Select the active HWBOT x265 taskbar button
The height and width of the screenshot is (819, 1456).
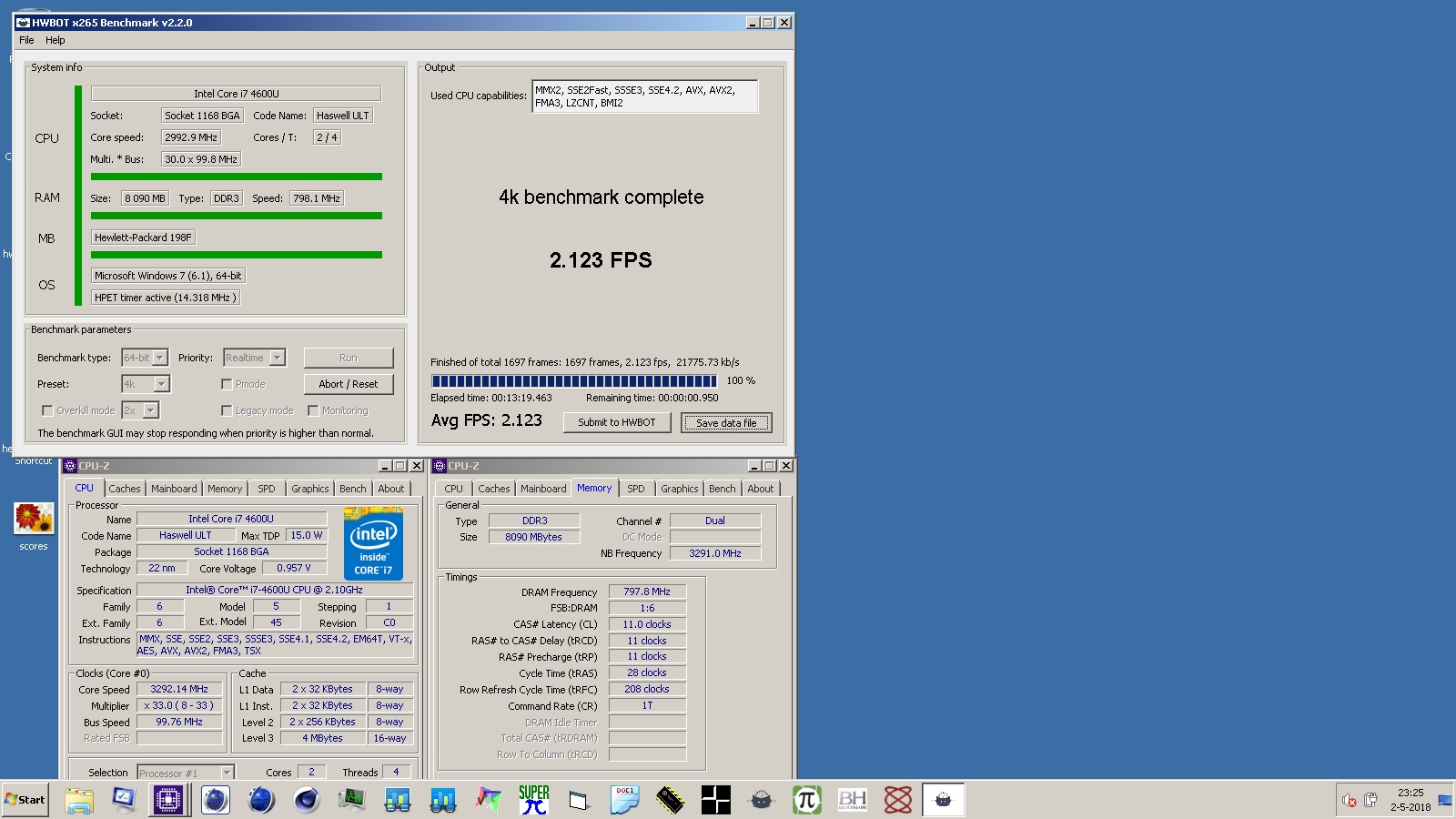pyautogui.click(x=944, y=800)
